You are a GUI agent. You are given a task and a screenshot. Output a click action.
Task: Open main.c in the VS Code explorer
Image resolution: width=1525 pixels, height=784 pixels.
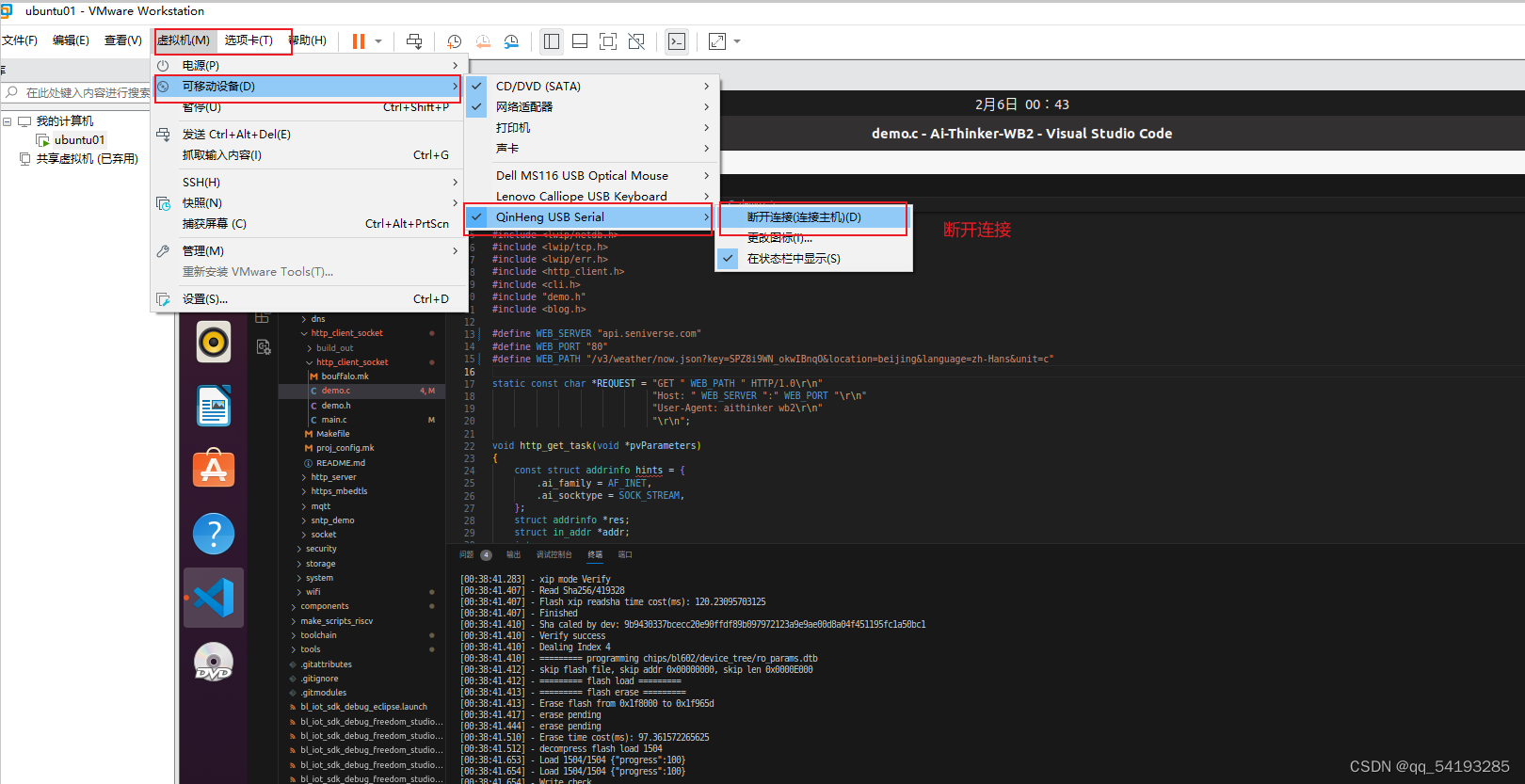333,420
